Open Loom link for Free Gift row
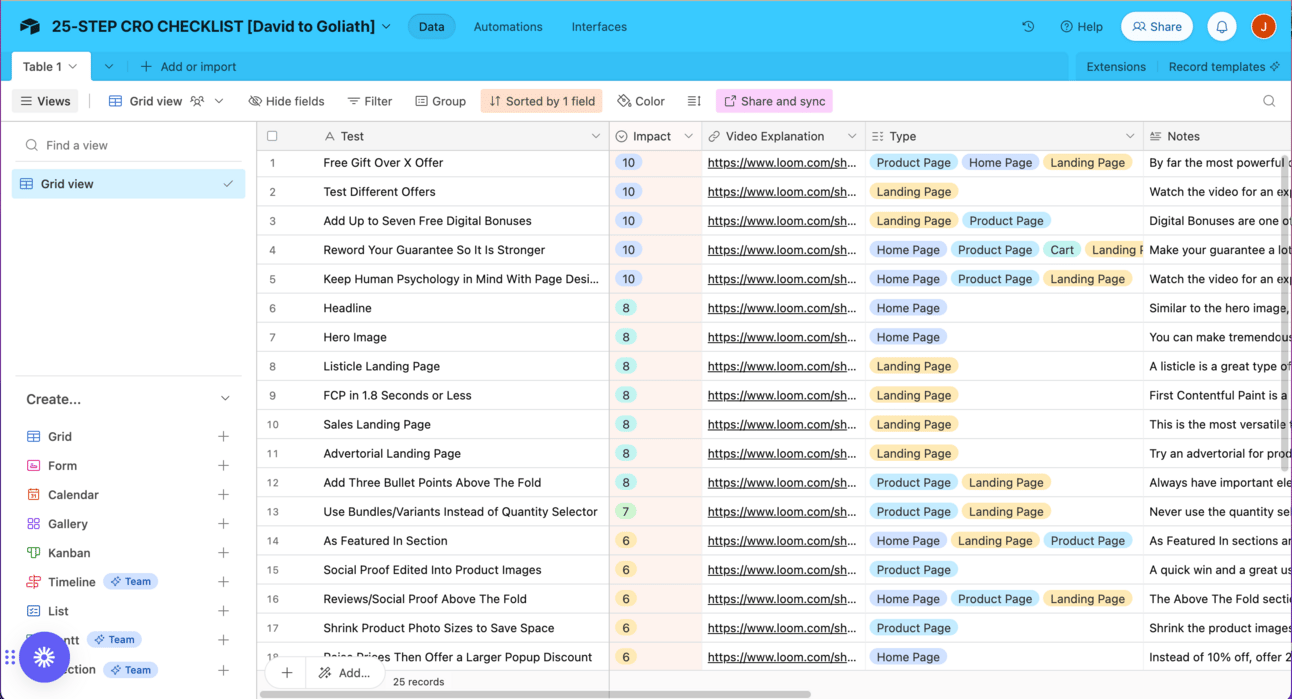1292x699 pixels. (781, 163)
